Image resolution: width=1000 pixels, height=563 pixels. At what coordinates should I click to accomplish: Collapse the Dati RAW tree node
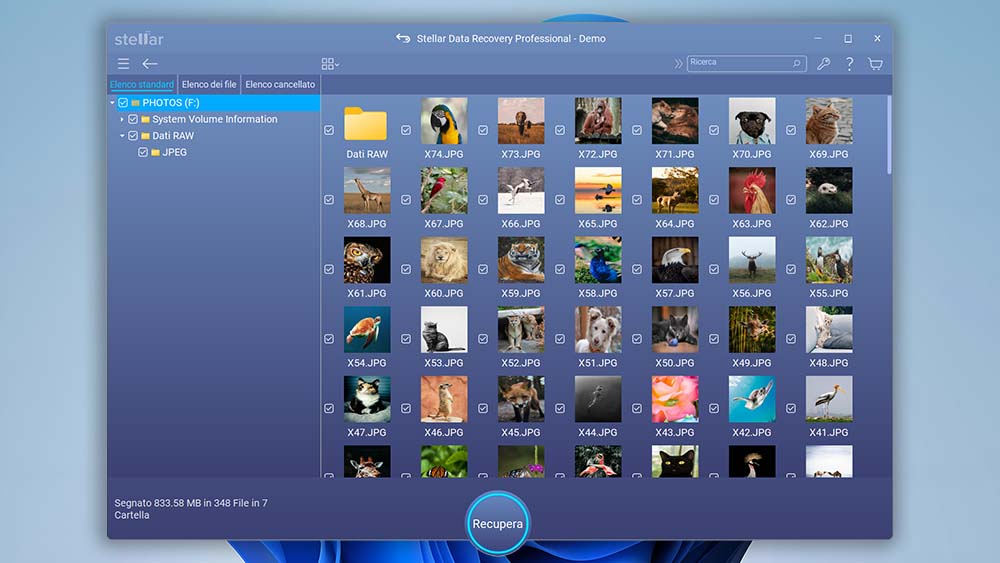point(122,136)
